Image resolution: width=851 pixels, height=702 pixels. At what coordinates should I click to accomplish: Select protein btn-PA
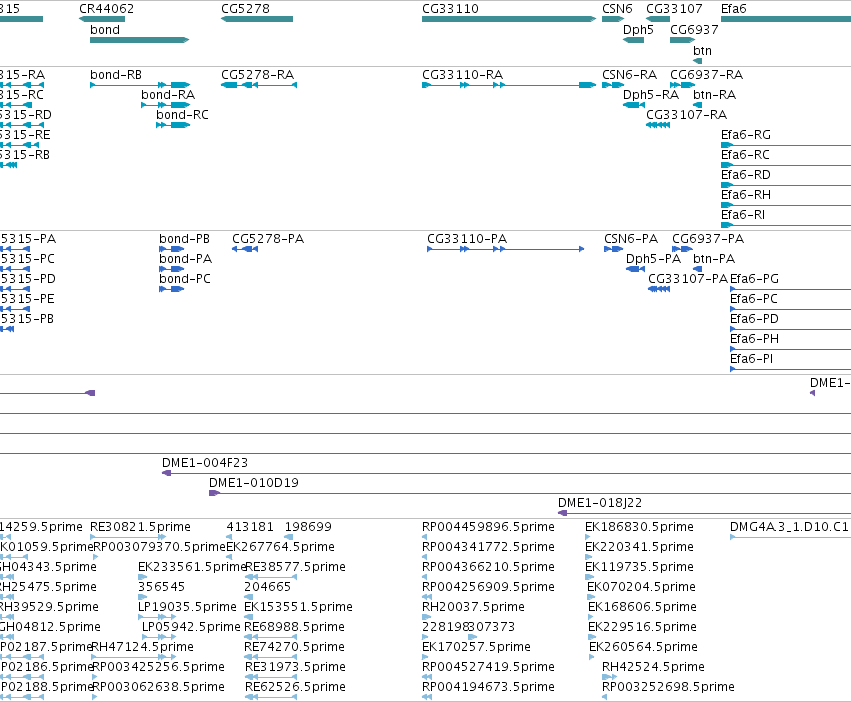(698, 269)
